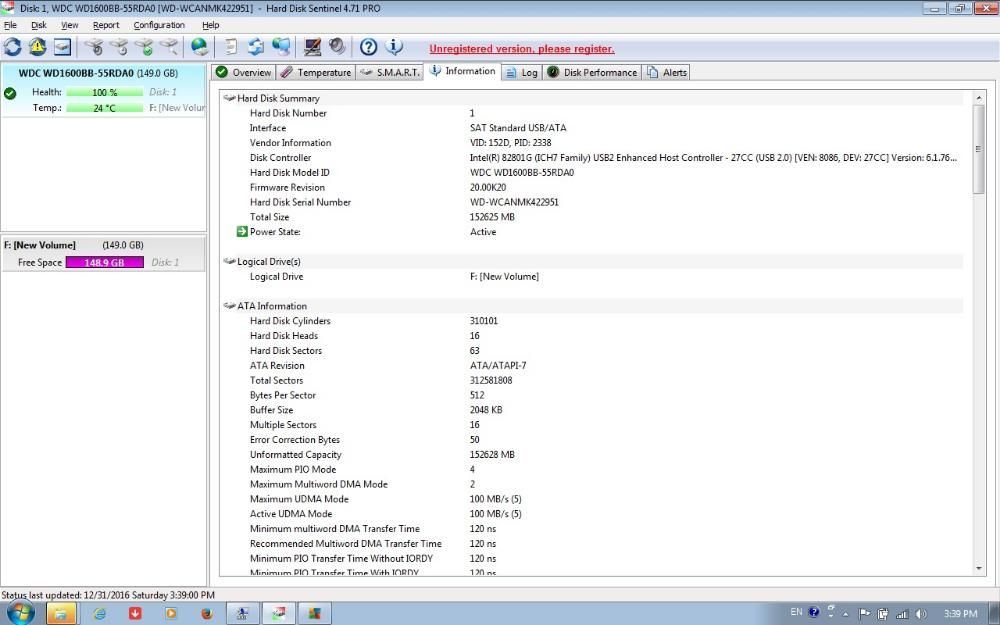Click the disk with green checkmark icon

[144, 47]
